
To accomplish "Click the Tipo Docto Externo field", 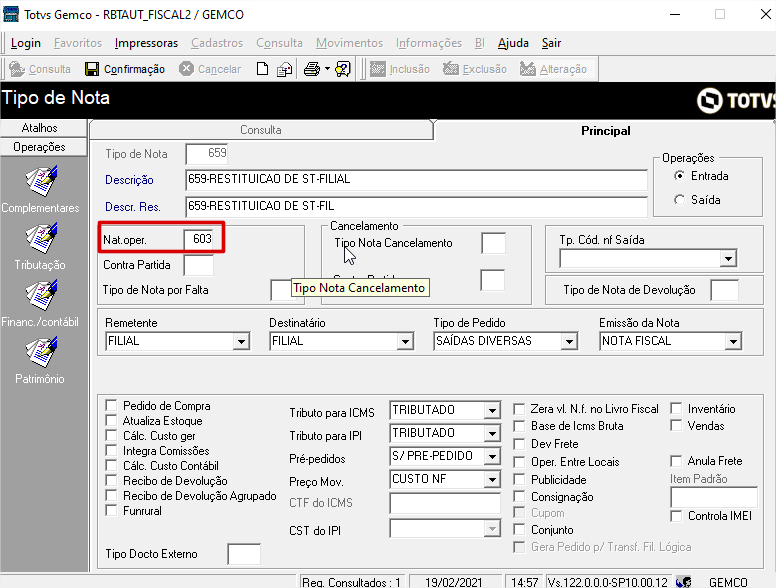I will click(244, 554).
